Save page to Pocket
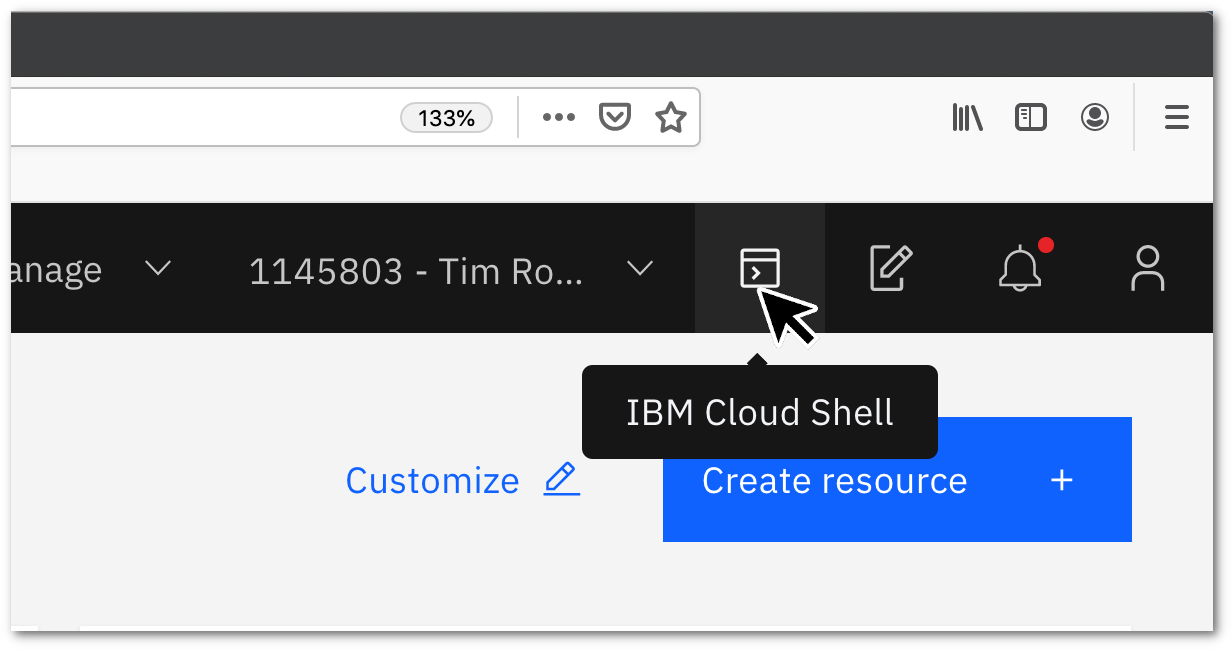This screenshot has width=1232, height=650. point(615,118)
